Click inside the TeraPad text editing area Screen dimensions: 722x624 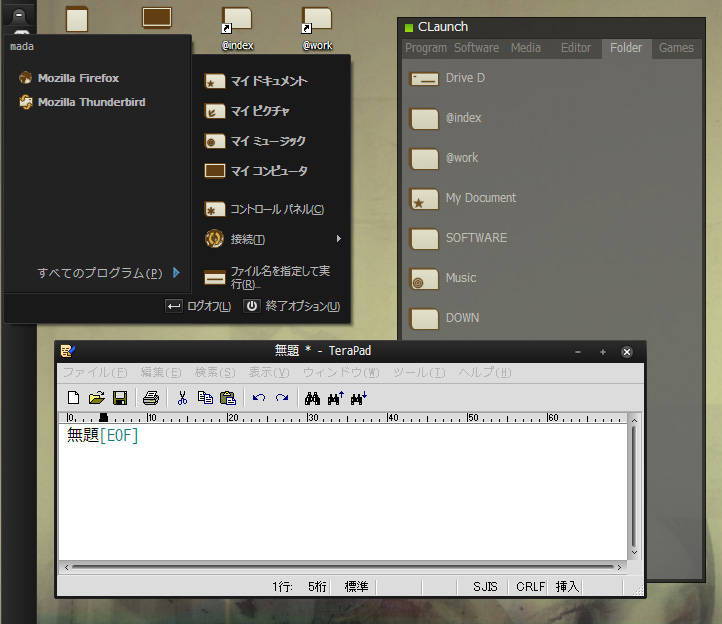(343, 492)
